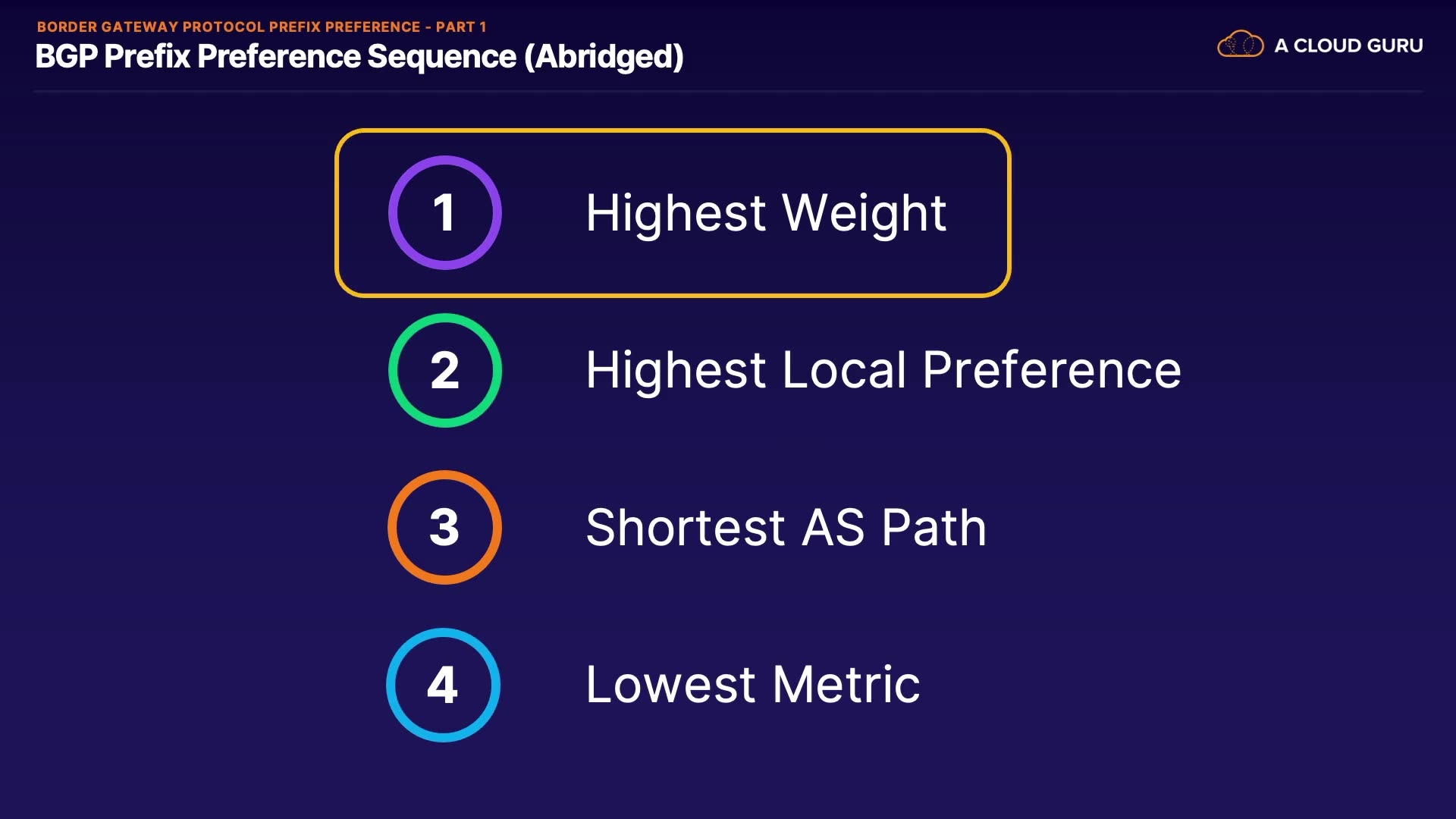The image size is (1456, 819).
Task: Click "PART 1" in the orange subtitle
Action: (x=461, y=27)
